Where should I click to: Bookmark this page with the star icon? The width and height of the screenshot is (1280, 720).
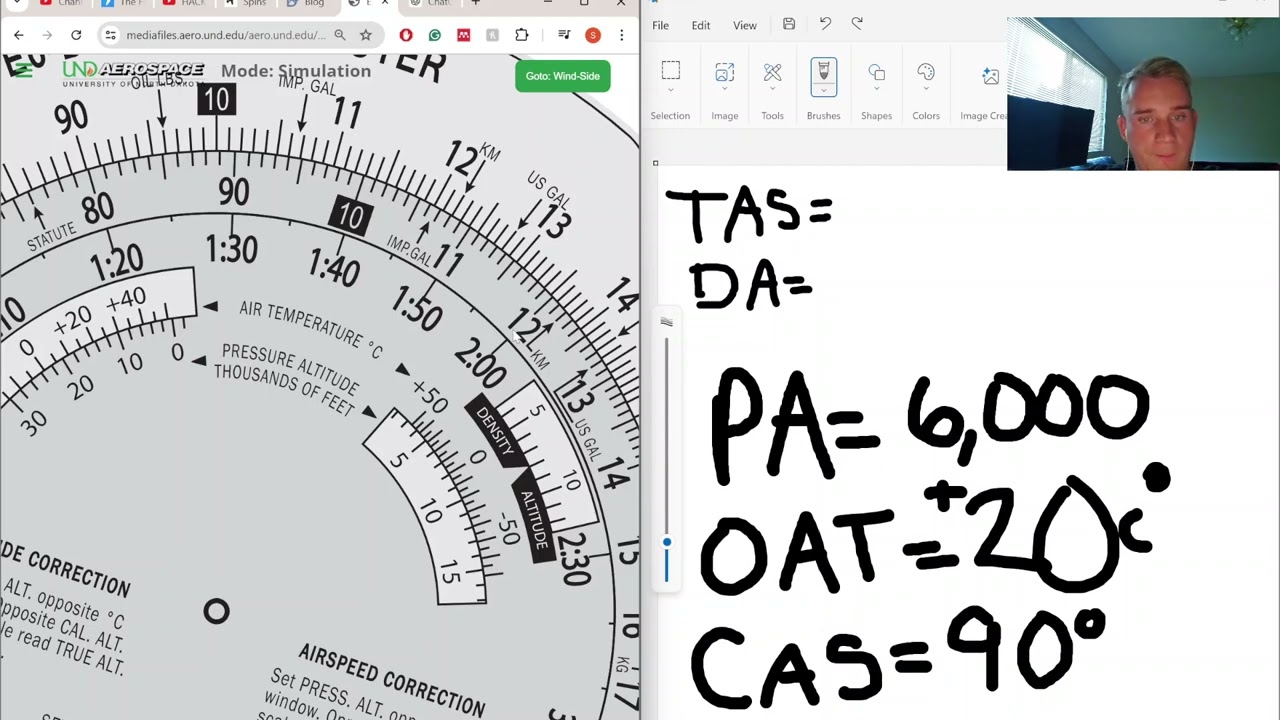366,35
